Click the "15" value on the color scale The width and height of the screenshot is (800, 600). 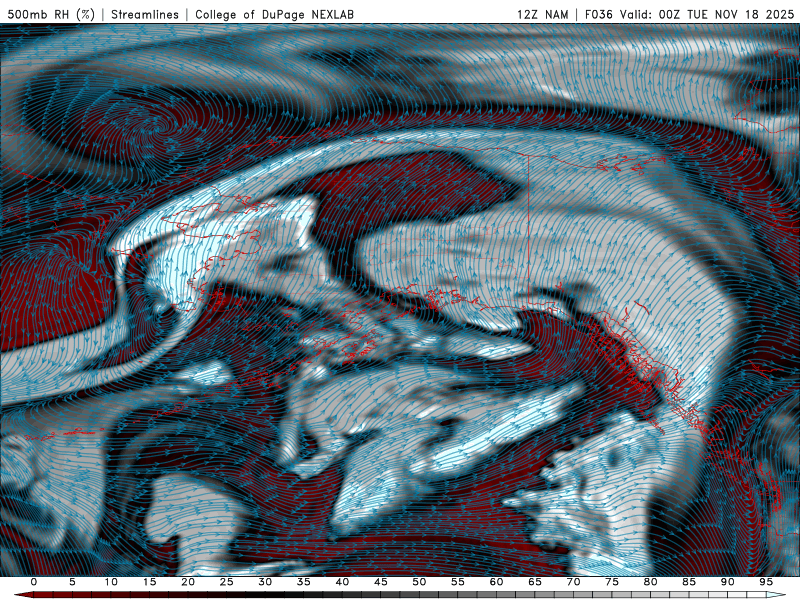coord(149,582)
